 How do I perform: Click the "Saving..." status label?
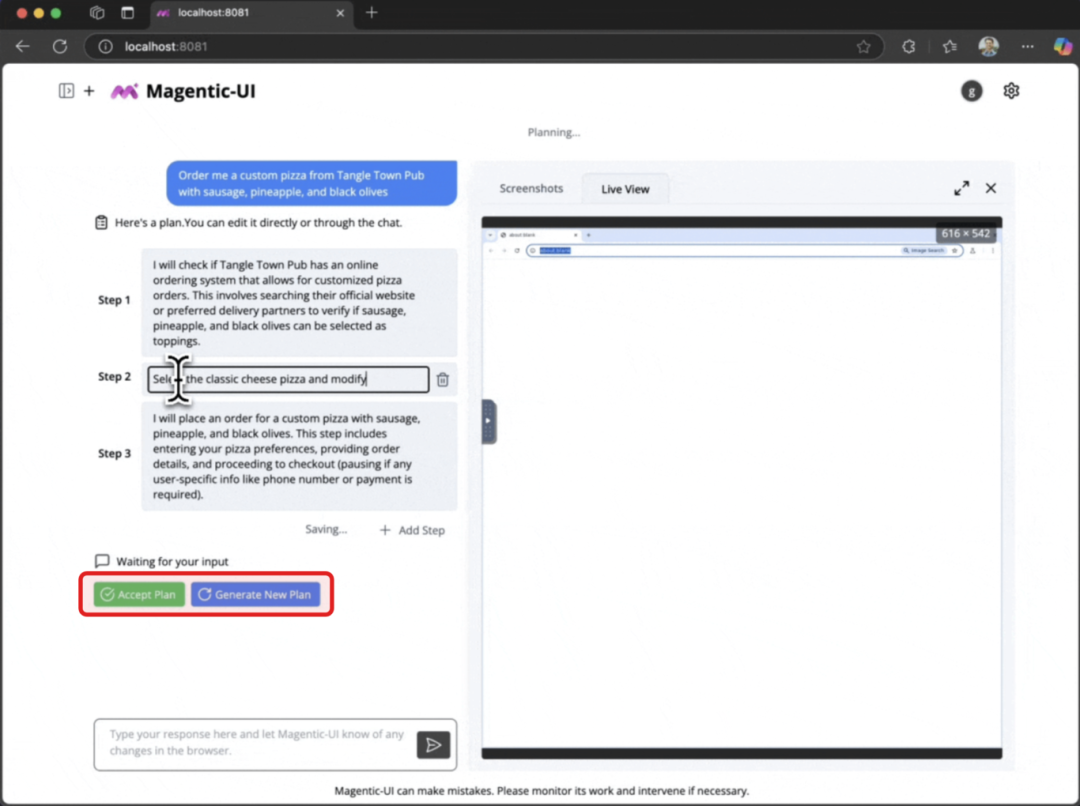tap(326, 529)
